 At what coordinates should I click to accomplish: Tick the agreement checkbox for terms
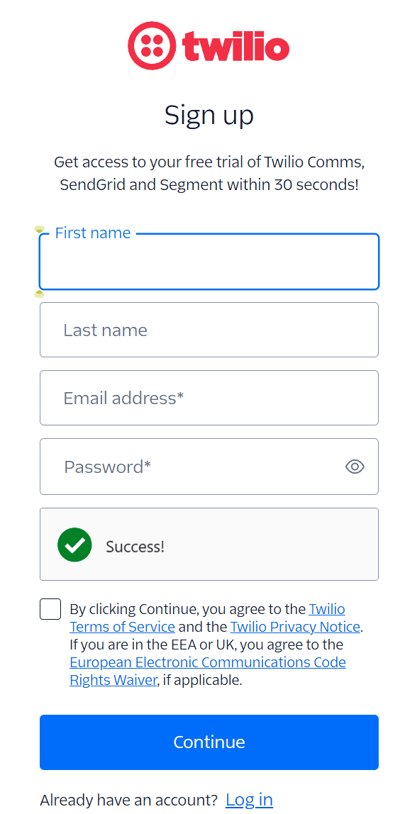tap(50, 609)
